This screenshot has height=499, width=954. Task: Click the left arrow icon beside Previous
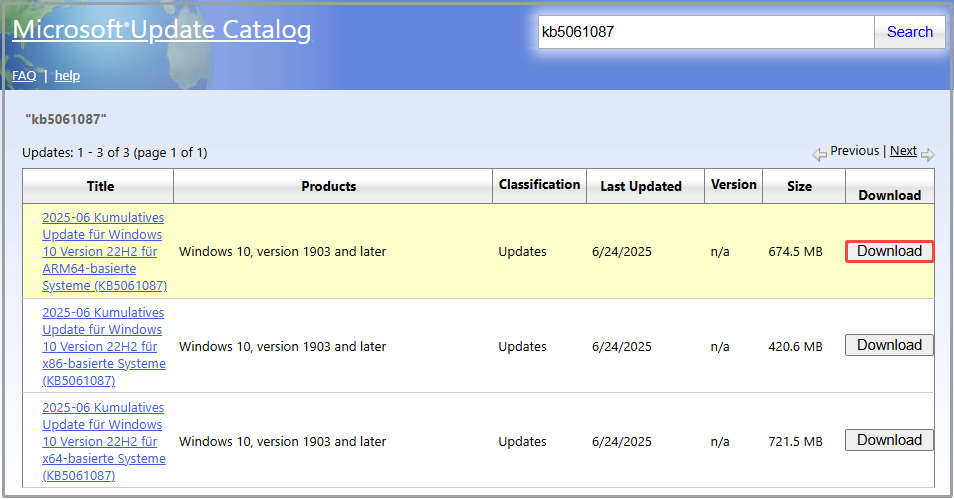point(820,155)
